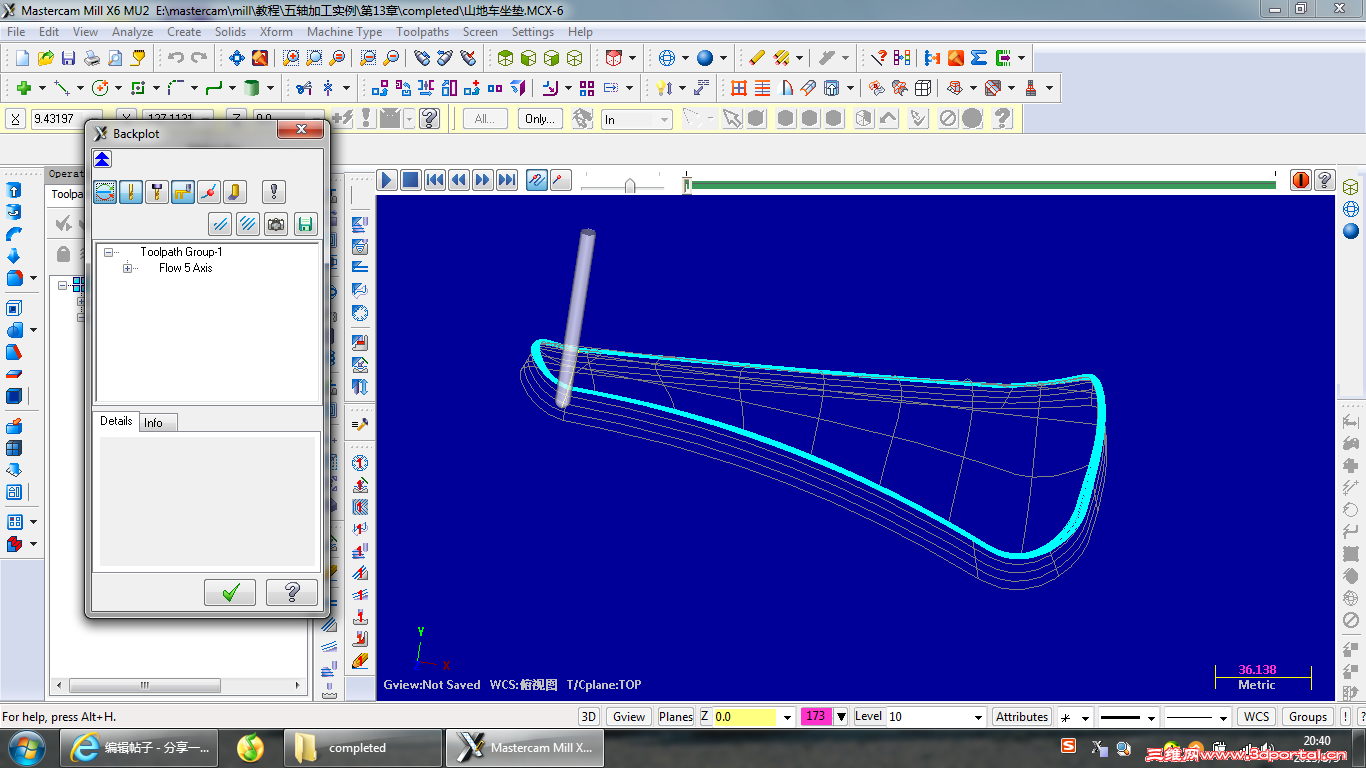Click the green backplot progress bar
This screenshot has height=768, width=1366.
coord(983,184)
